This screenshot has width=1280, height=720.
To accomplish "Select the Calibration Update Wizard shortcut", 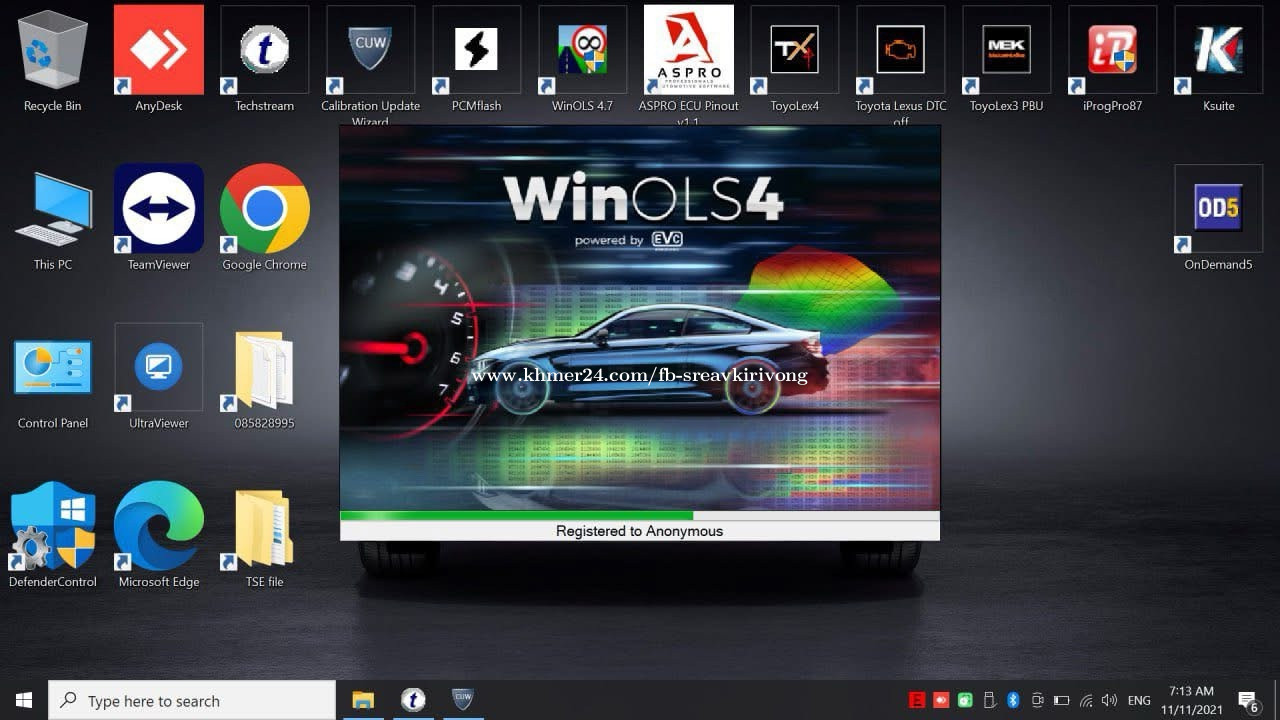I will pos(371,66).
